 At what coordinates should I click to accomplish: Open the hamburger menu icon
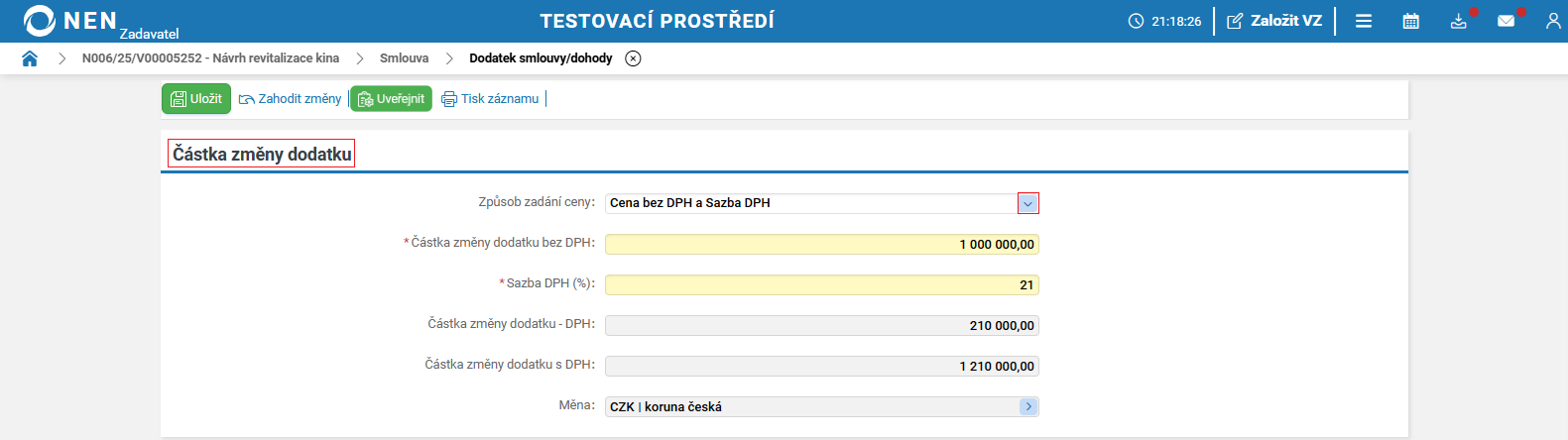(x=1364, y=21)
